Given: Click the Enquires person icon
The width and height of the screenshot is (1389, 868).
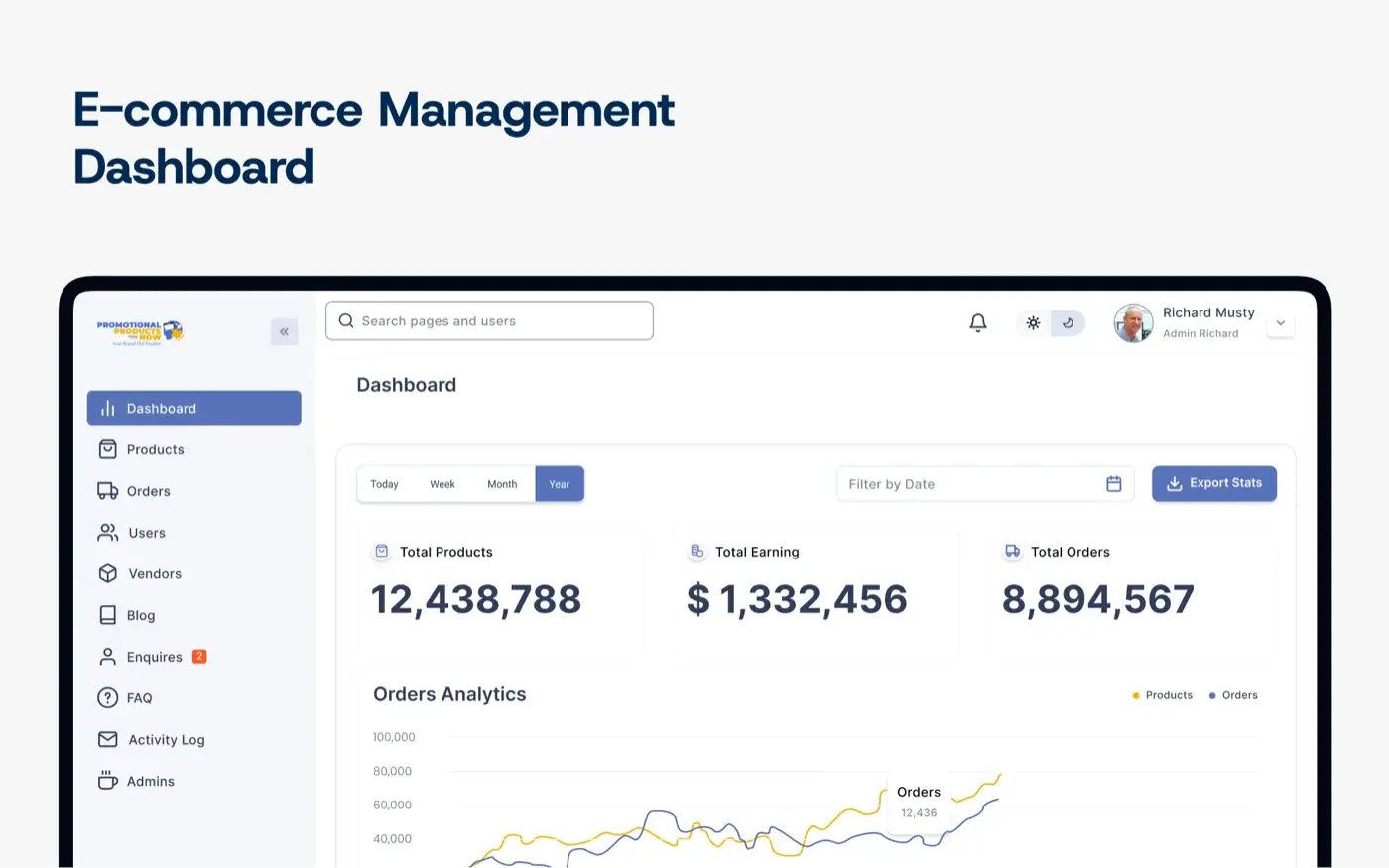Looking at the screenshot, I should pyautogui.click(x=108, y=657).
